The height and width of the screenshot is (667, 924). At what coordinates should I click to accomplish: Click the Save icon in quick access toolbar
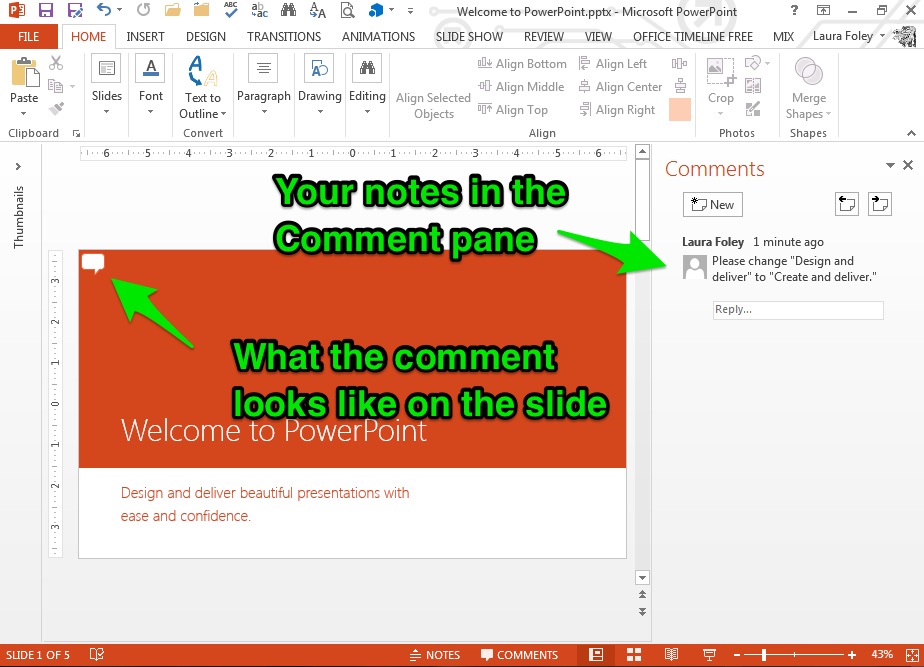45,10
